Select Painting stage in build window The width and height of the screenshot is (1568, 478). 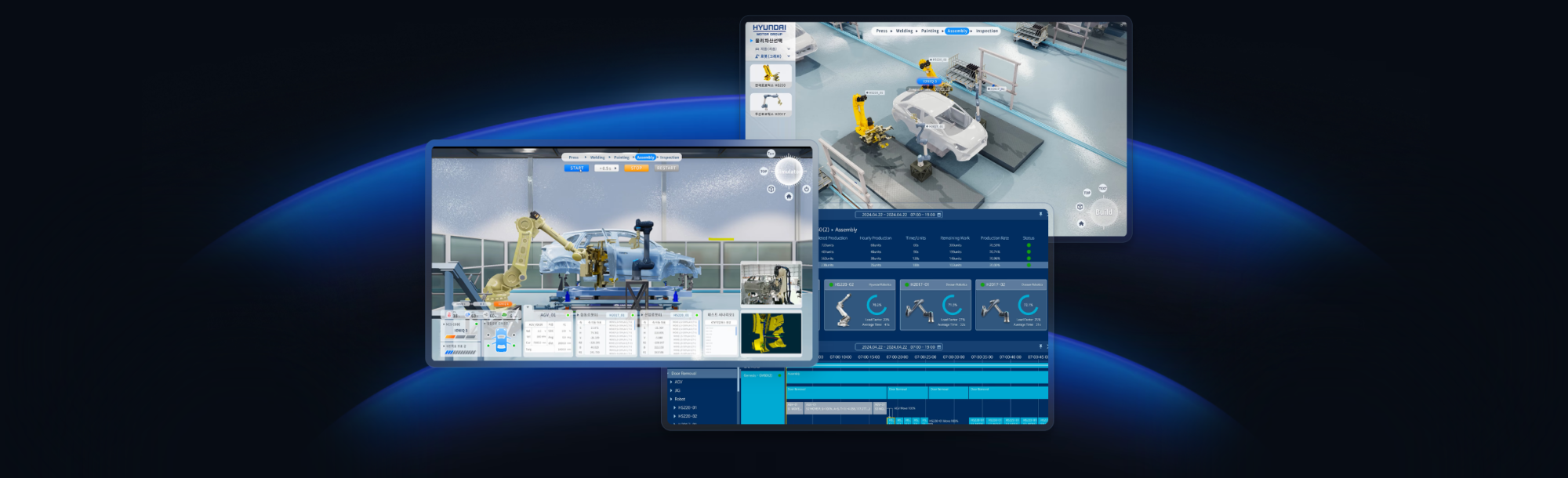(930, 31)
